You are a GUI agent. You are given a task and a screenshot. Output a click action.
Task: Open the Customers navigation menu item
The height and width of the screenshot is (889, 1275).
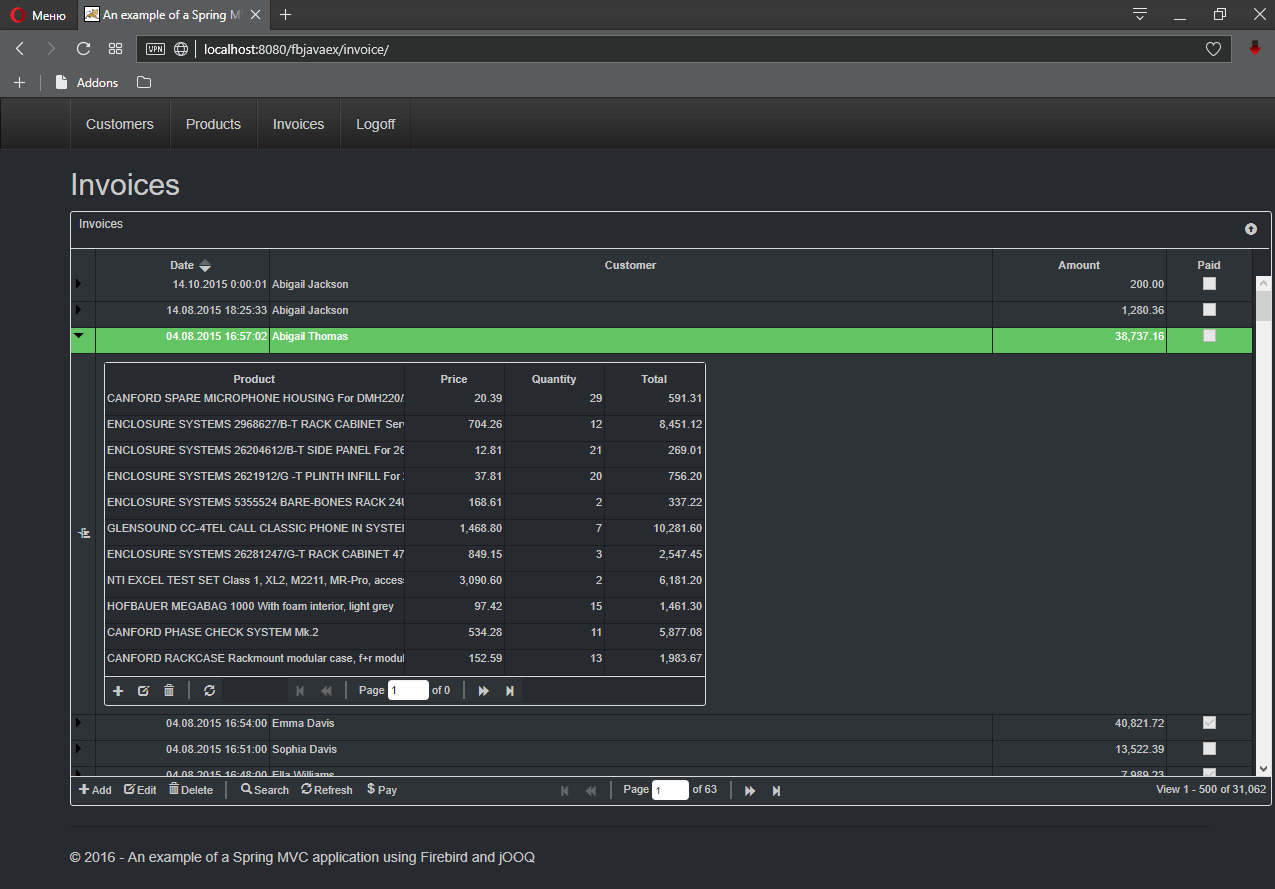tap(119, 123)
